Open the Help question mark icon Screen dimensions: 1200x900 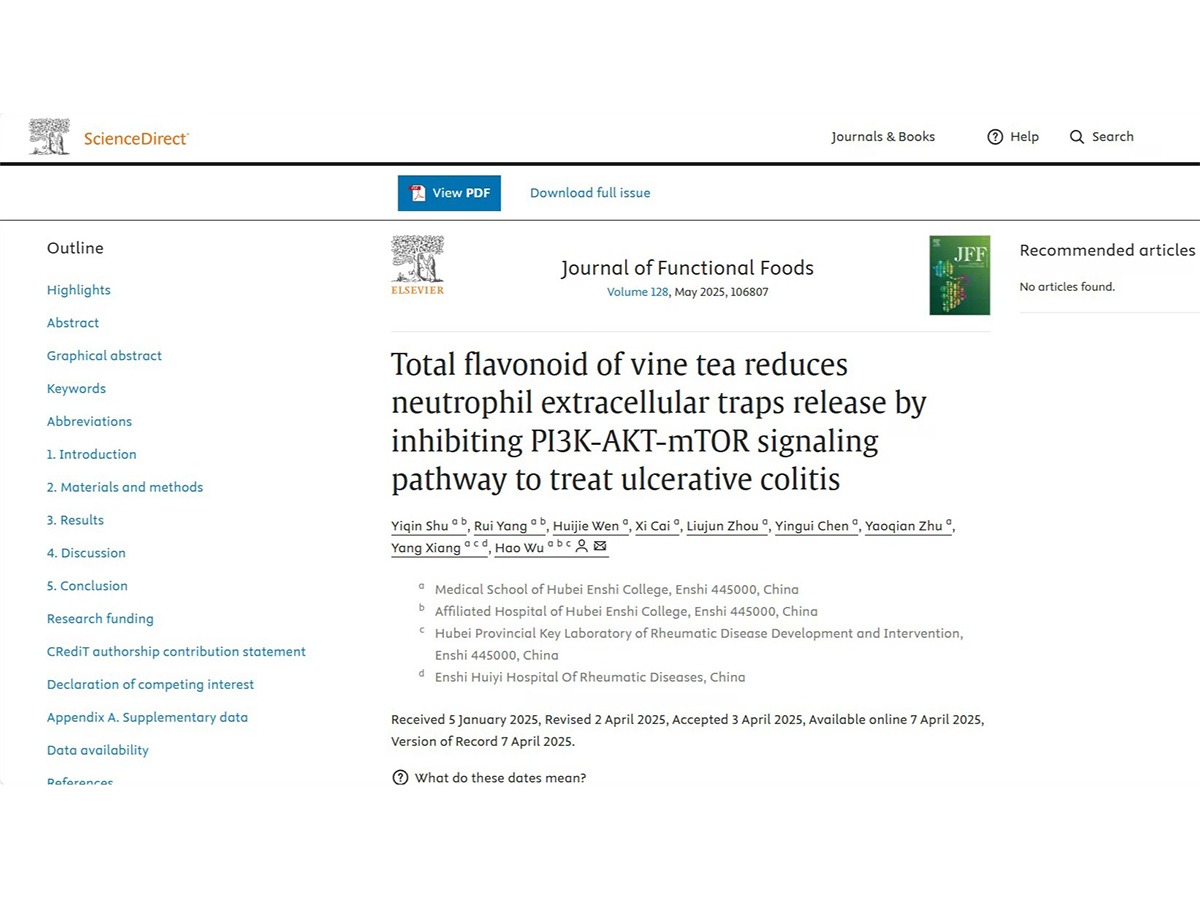[x=995, y=137]
